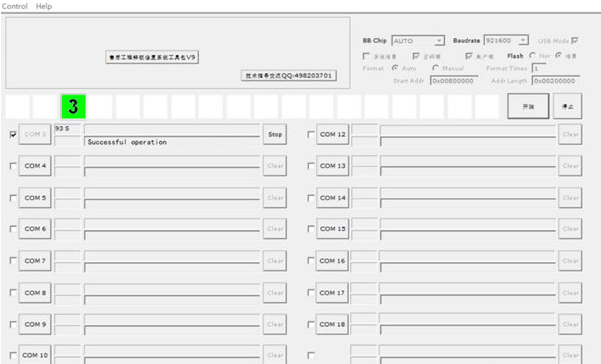Screen dimensions: 601x364
Task: Enable the COM 5 checkbox
Action: tap(13, 198)
